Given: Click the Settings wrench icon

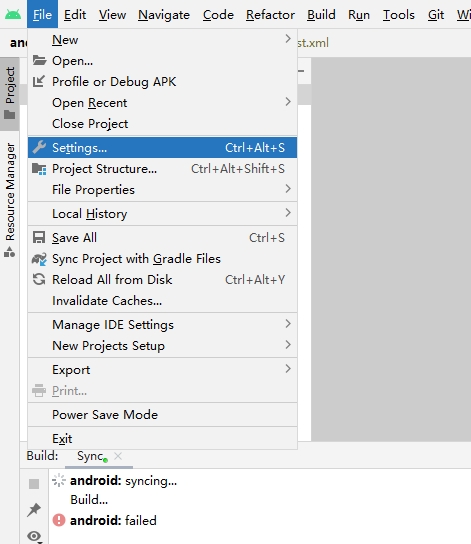Looking at the screenshot, I should 39,147.
